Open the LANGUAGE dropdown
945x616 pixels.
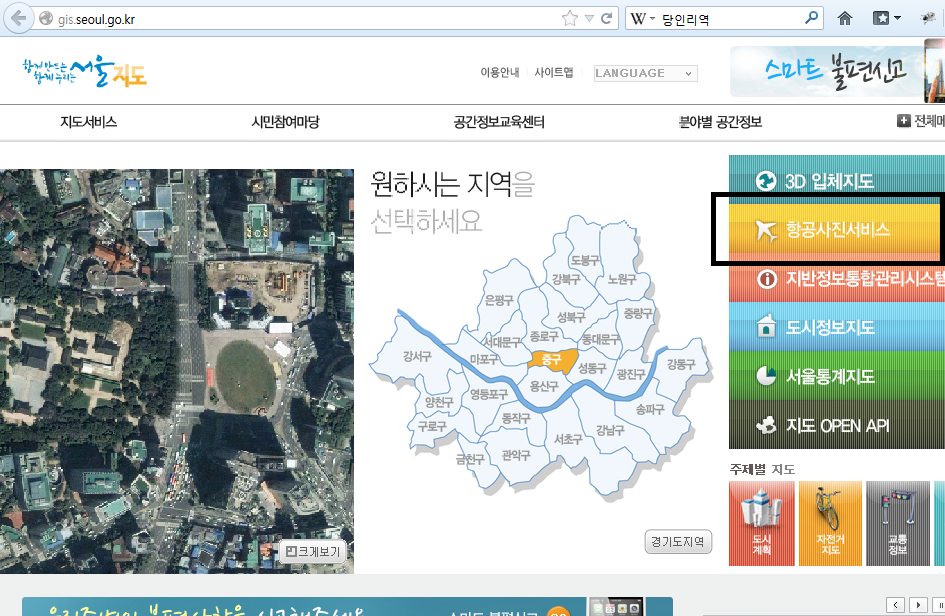pyautogui.click(x=645, y=73)
